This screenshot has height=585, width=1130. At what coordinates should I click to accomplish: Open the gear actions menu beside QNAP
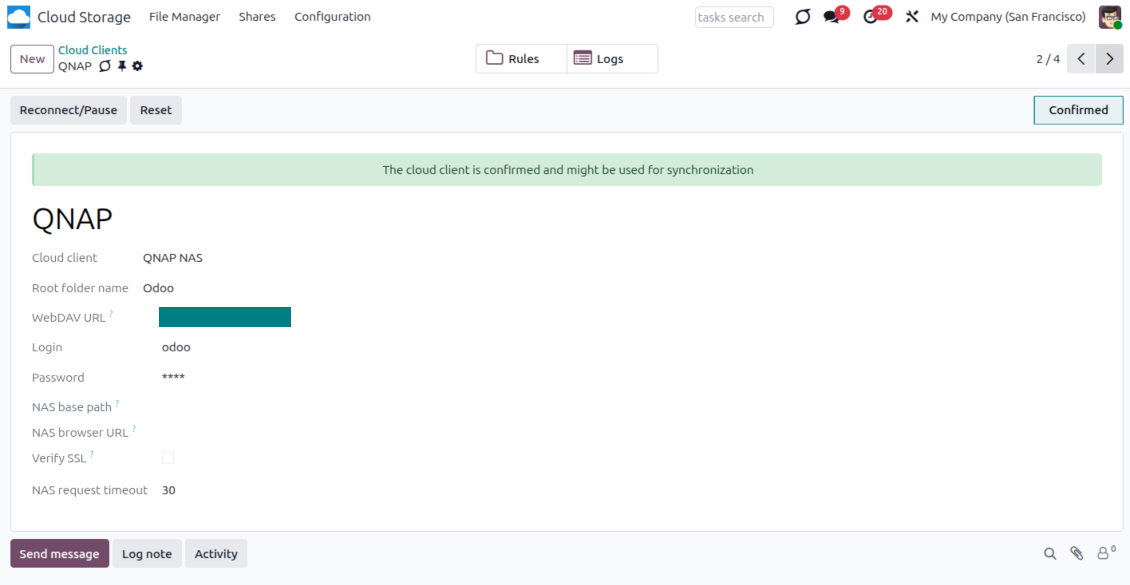[x=138, y=66]
